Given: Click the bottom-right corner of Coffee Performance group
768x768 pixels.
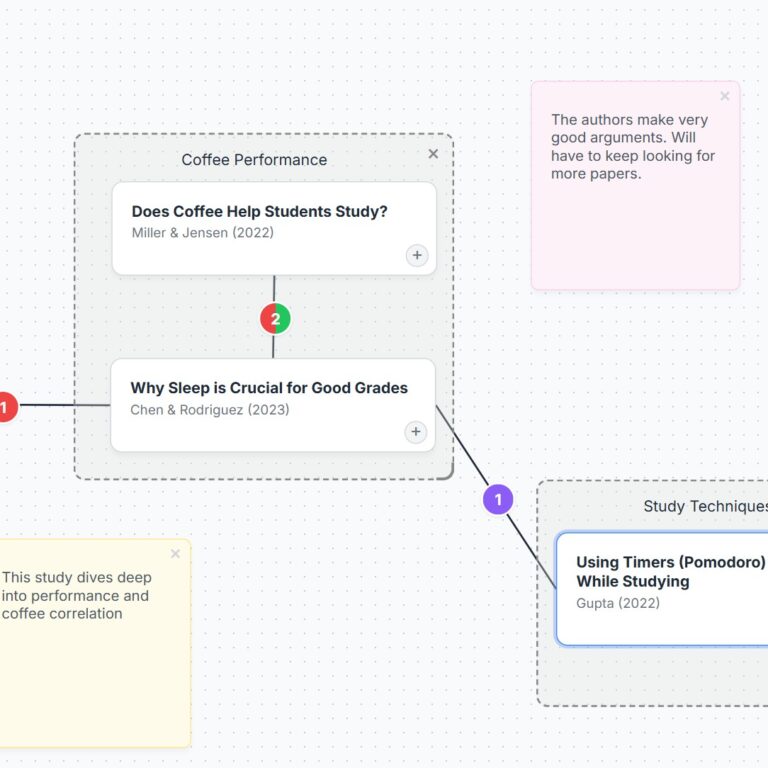Looking at the screenshot, I should tap(450, 475).
